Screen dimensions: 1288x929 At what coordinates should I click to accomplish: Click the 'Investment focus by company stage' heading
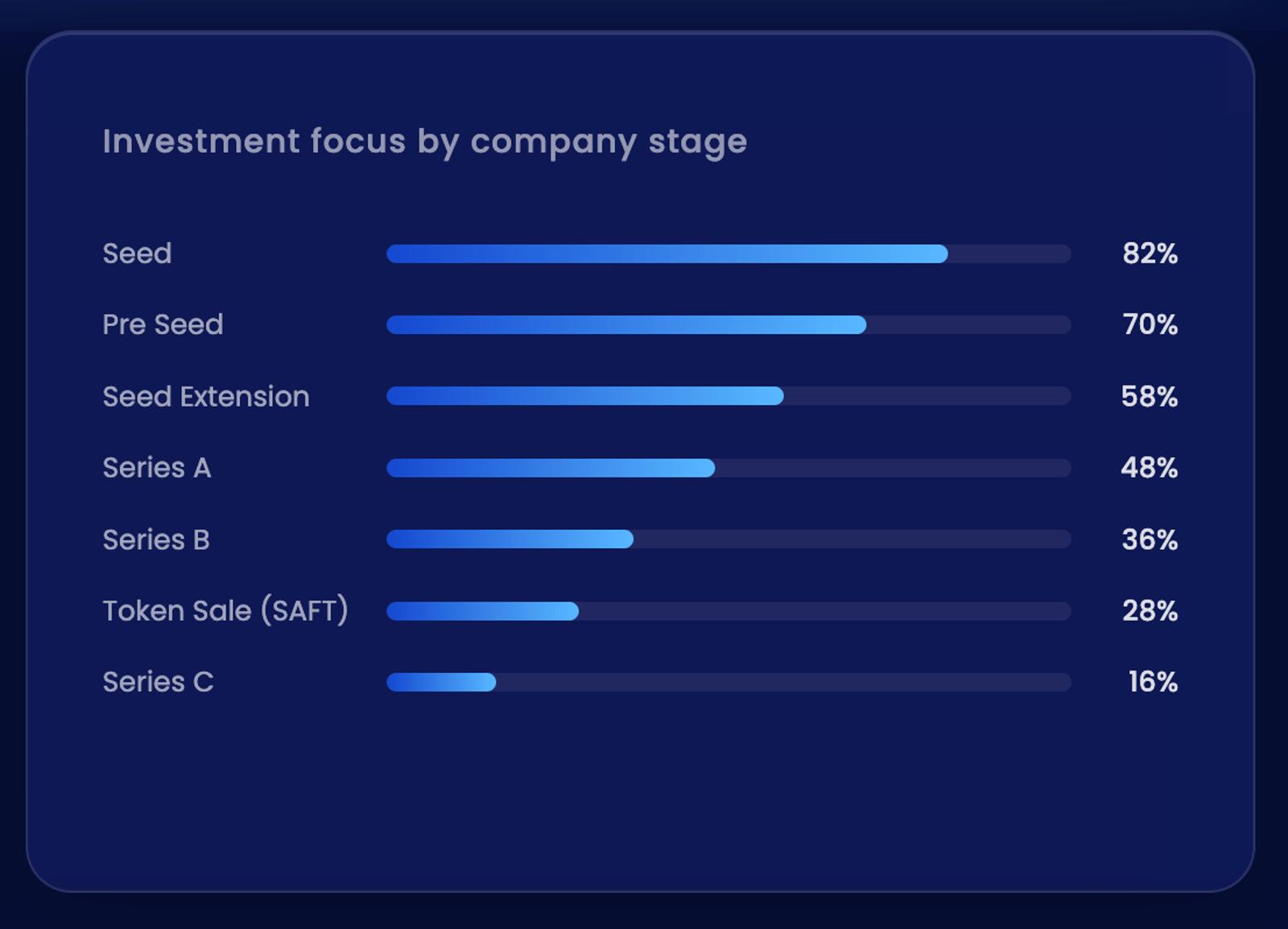(424, 142)
